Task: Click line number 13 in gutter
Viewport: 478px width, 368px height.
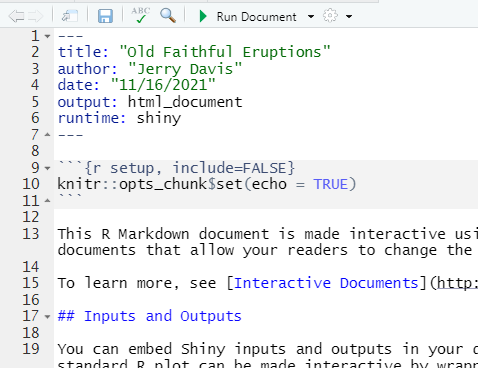Action: 31,234
